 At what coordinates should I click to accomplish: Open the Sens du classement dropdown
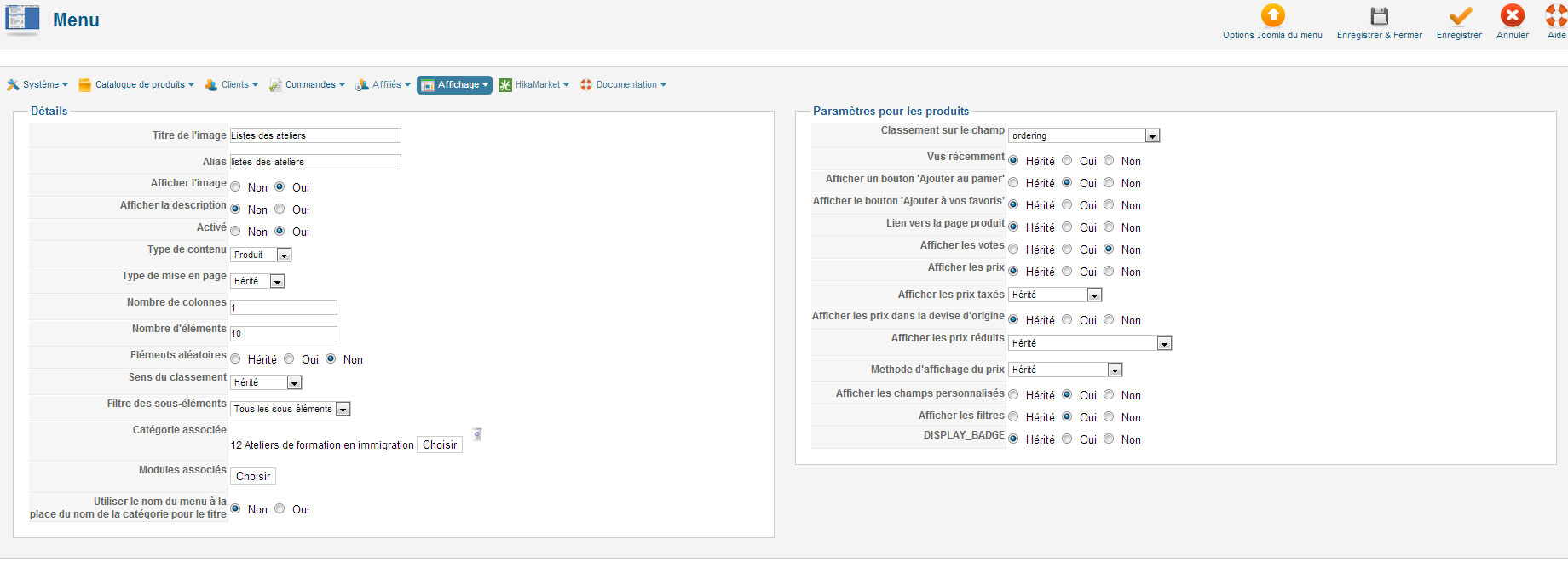[x=266, y=382]
